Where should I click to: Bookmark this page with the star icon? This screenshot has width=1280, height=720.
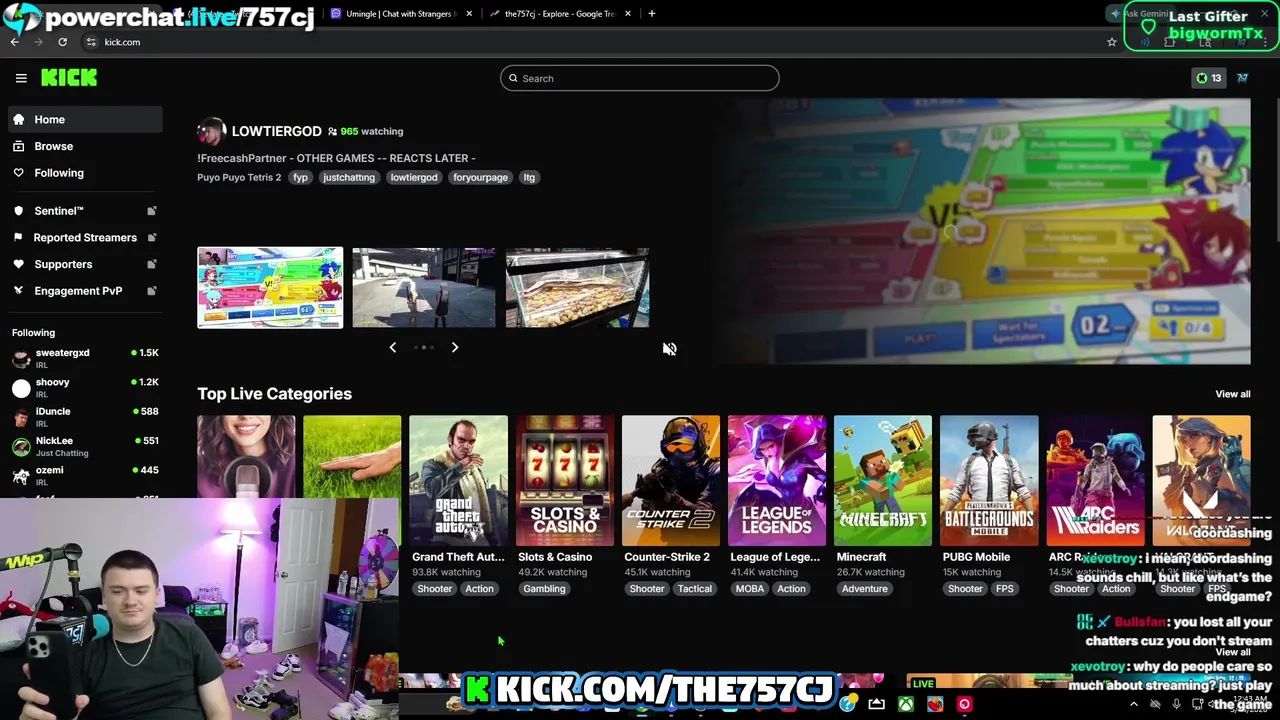pyautogui.click(x=1111, y=42)
